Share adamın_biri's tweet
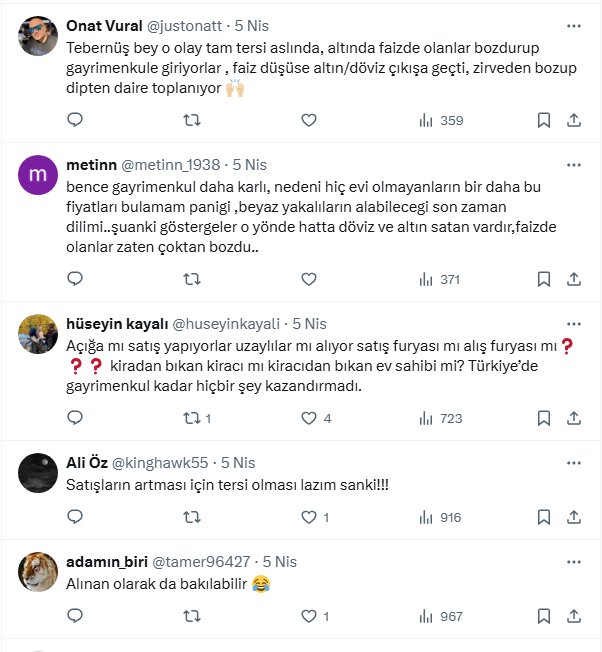The width and height of the screenshot is (602, 652). tap(574, 617)
